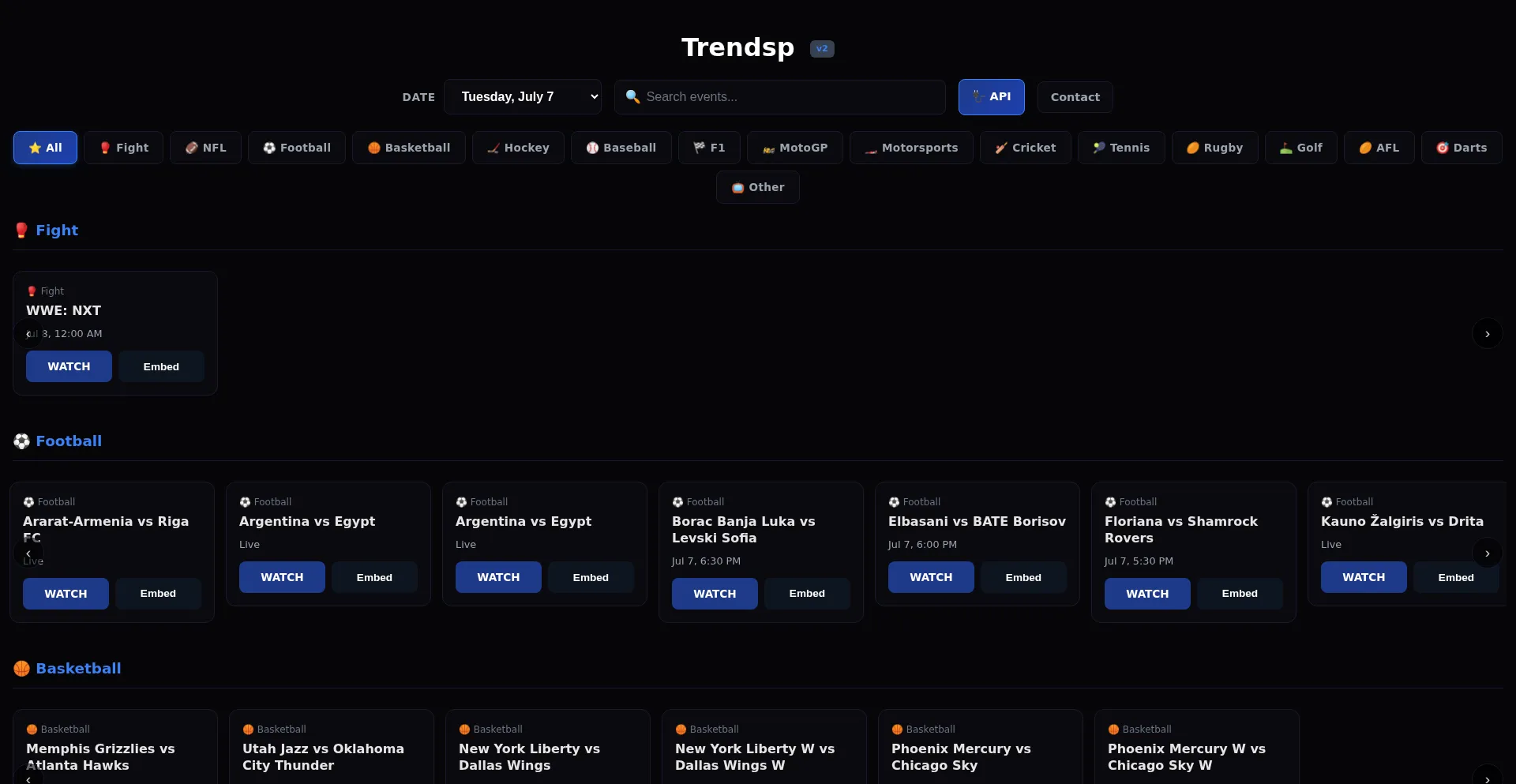Click the Jul 7, 6:30 PM time text
The image size is (1516, 784).
[x=706, y=561]
